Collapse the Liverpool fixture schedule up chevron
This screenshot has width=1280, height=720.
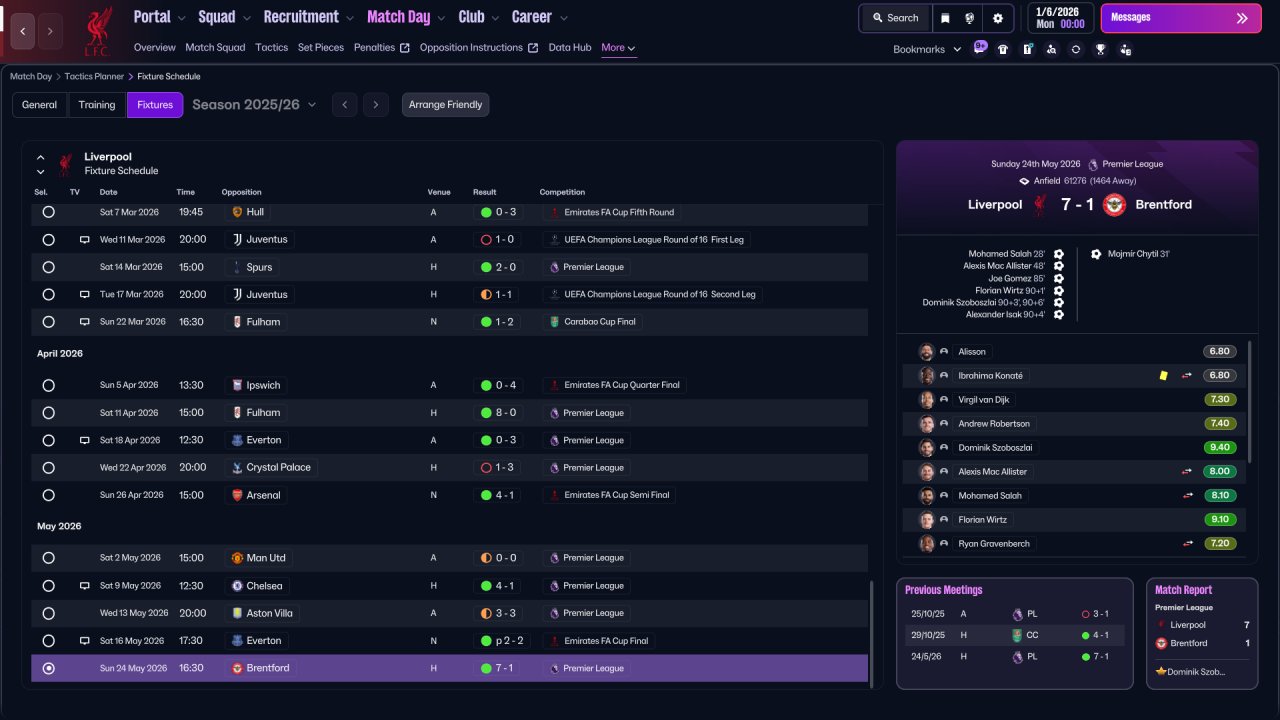coord(41,157)
